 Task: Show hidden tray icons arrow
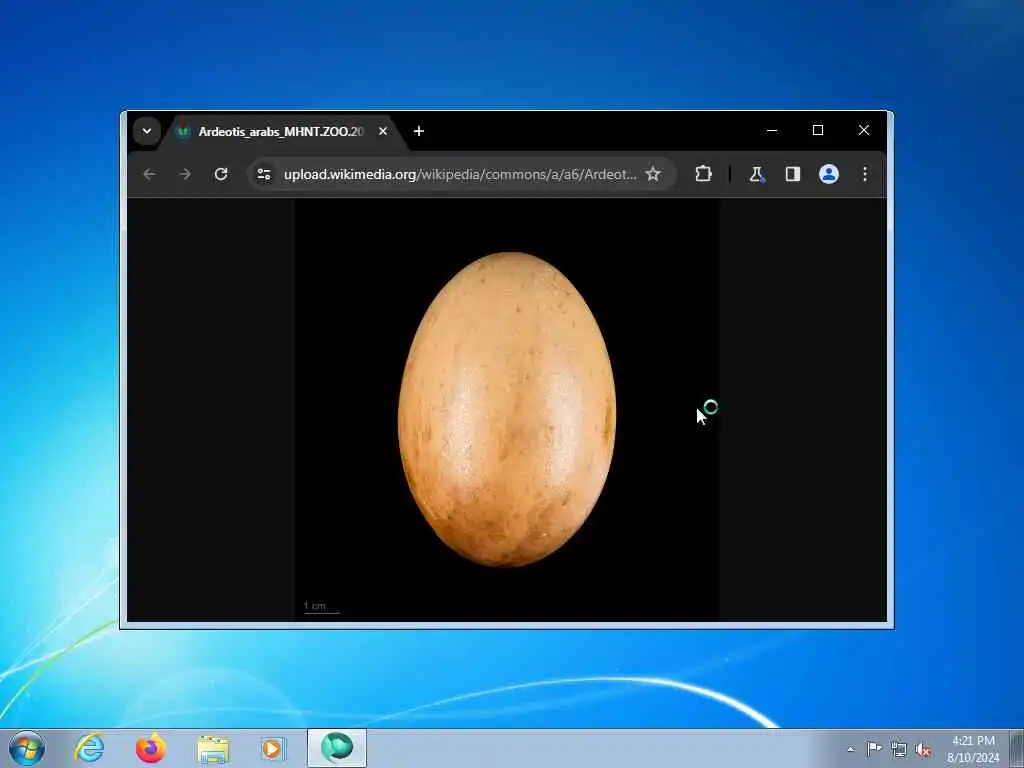click(850, 749)
